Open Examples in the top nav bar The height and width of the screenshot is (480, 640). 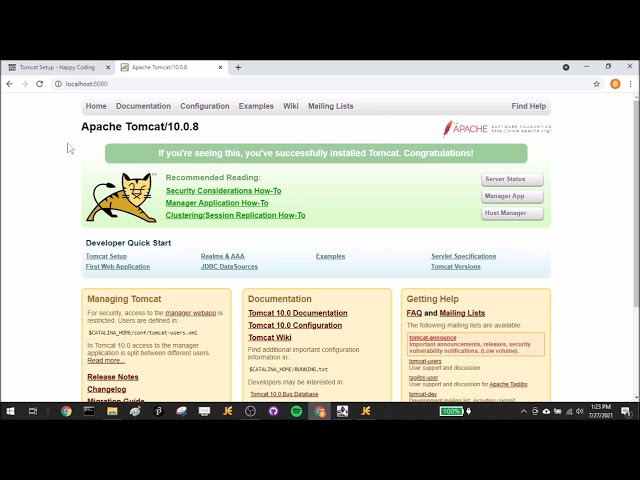click(256, 106)
